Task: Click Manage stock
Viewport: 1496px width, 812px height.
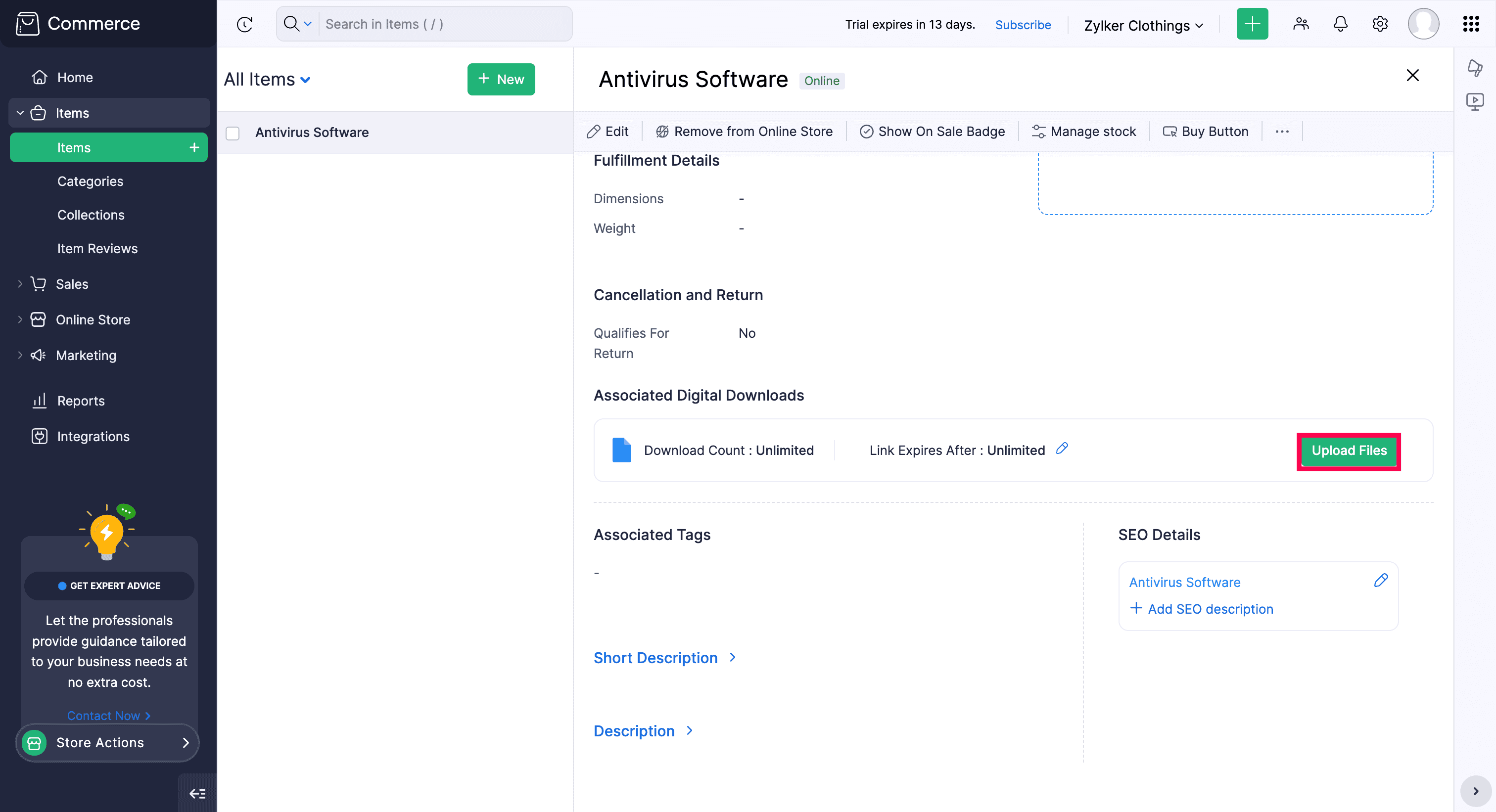Action: pyautogui.click(x=1084, y=132)
